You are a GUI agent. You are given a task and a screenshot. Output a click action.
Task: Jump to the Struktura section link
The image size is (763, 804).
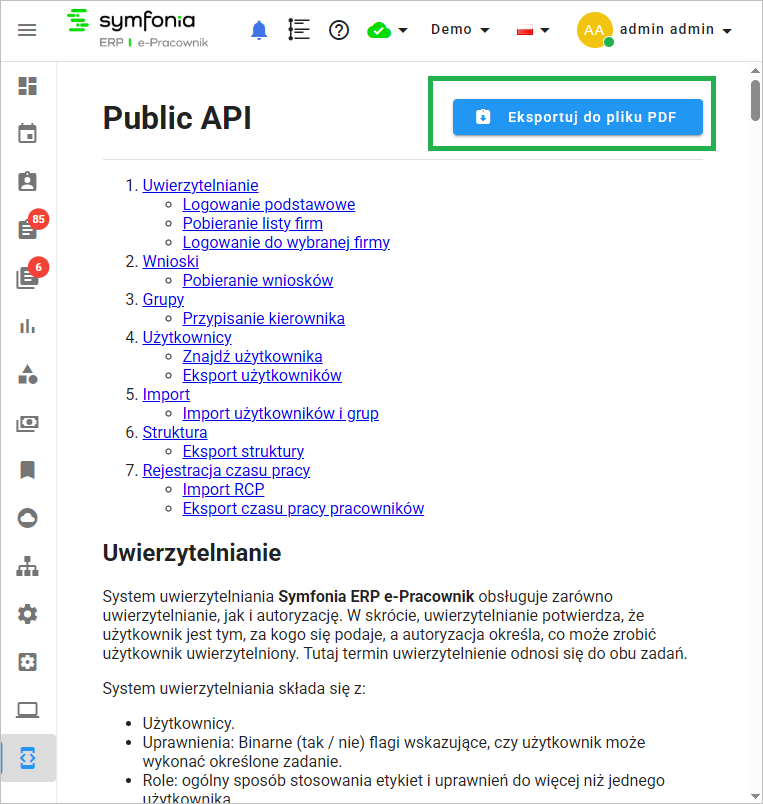click(x=175, y=432)
